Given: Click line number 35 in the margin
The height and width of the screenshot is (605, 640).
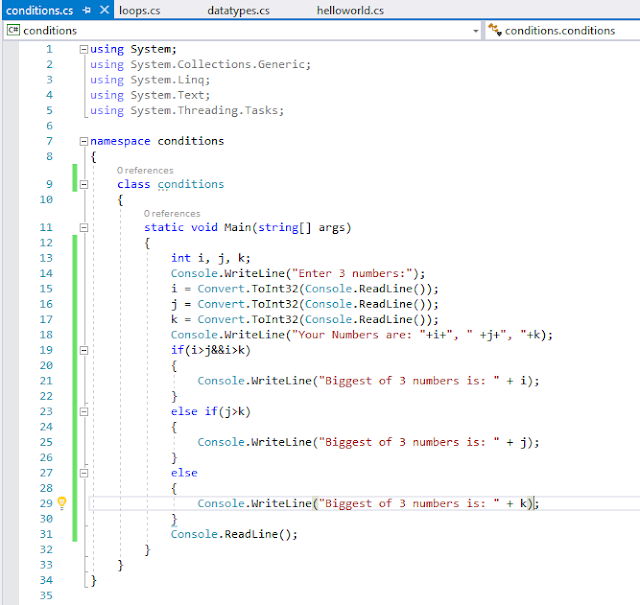Looking at the screenshot, I should [x=46, y=595].
